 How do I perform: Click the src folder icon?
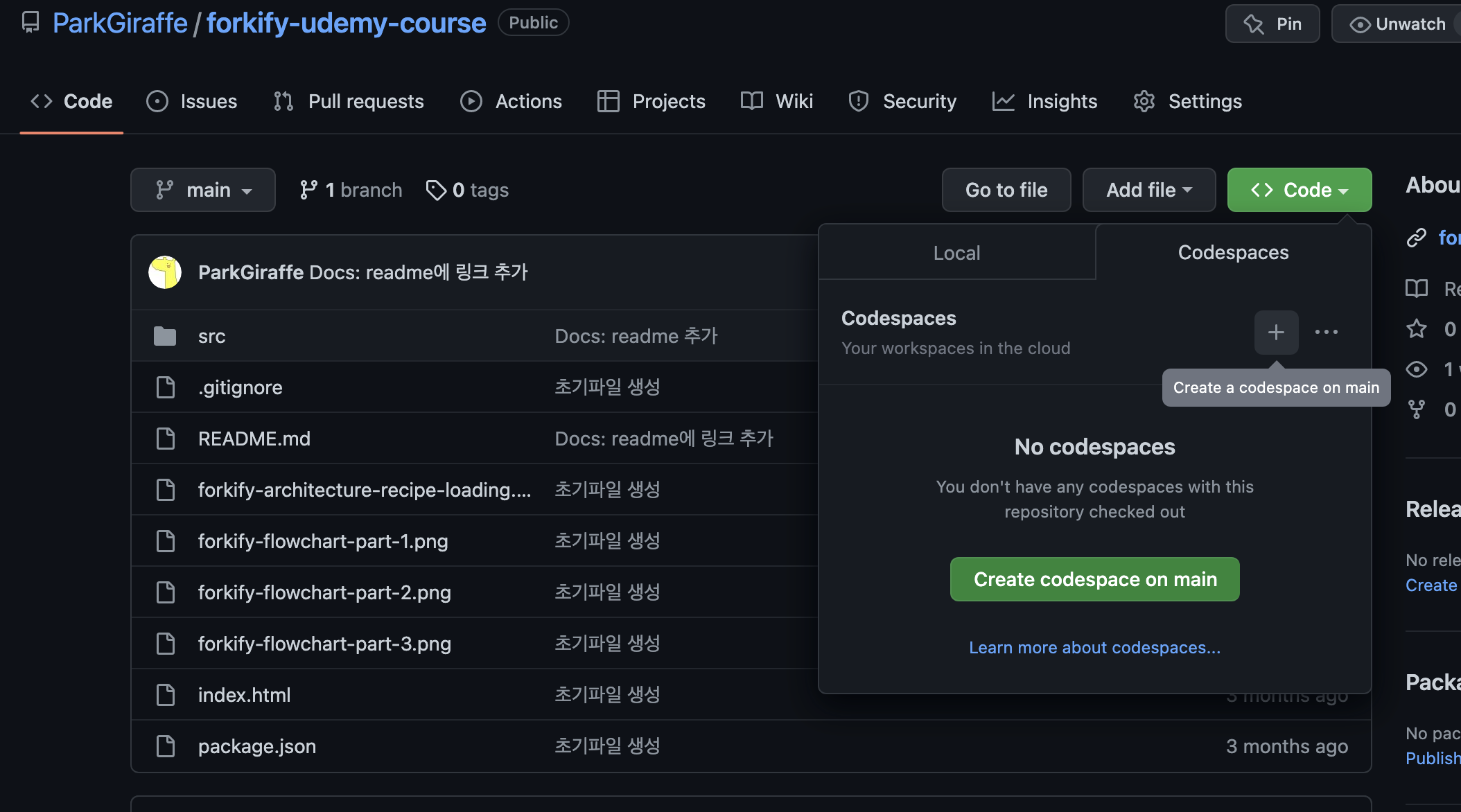[x=165, y=336]
